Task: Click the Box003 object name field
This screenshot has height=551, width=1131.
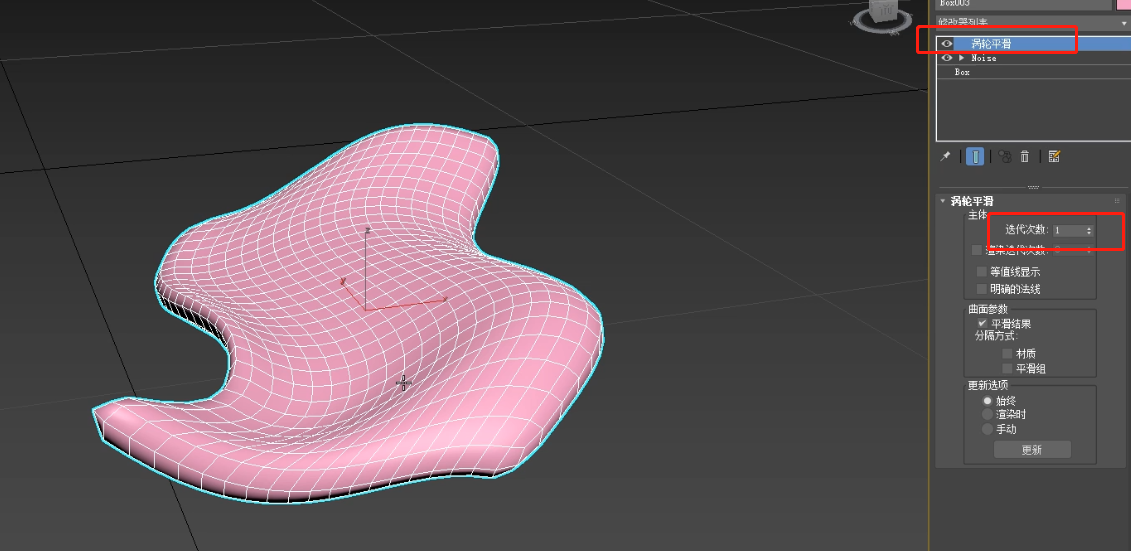Action: click(x=1024, y=4)
